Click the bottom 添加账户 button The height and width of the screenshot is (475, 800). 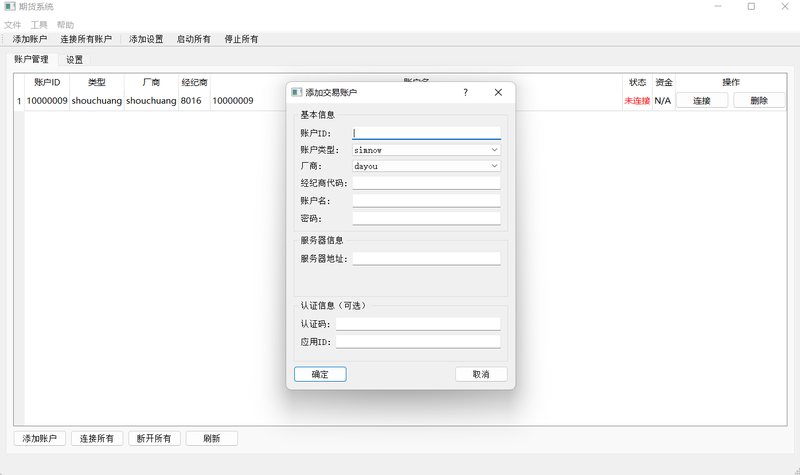pyautogui.click(x=40, y=439)
